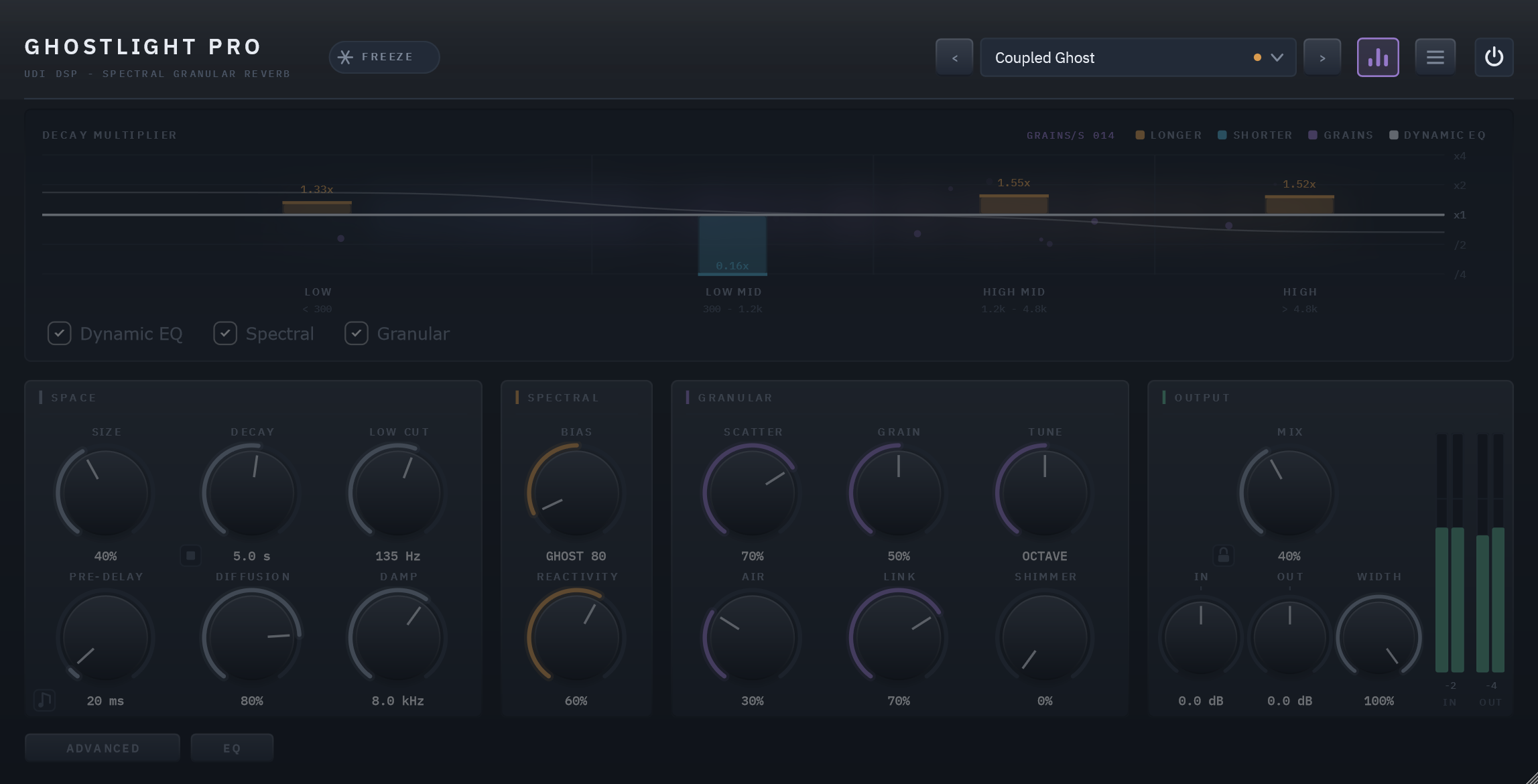Click the Link knob
1538x784 pixels.
[x=899, y=637]
